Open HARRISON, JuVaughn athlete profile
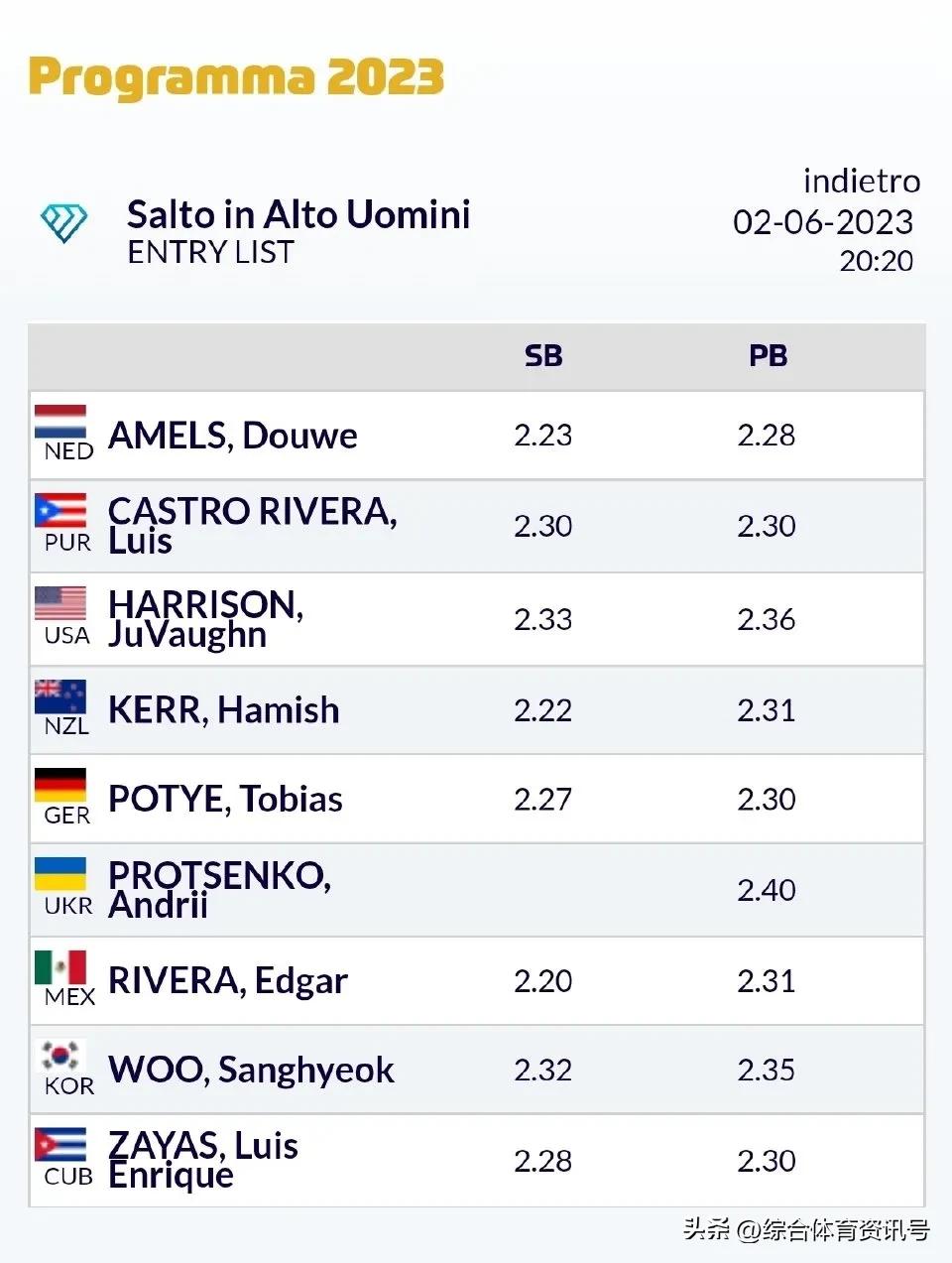This screenshot has height=1263, width=952. click(205, 619)
